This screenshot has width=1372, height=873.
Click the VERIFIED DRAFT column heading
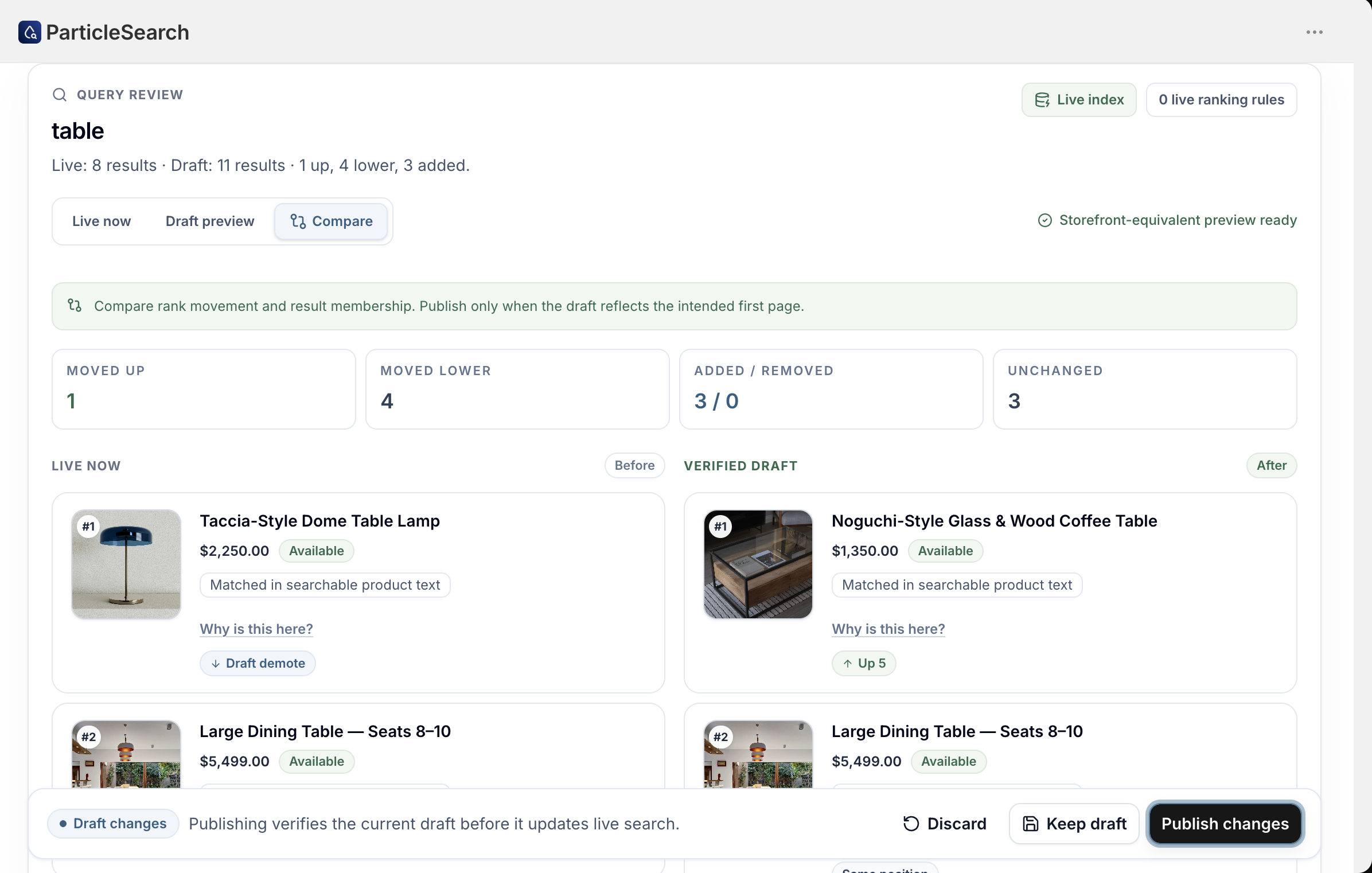740,466
